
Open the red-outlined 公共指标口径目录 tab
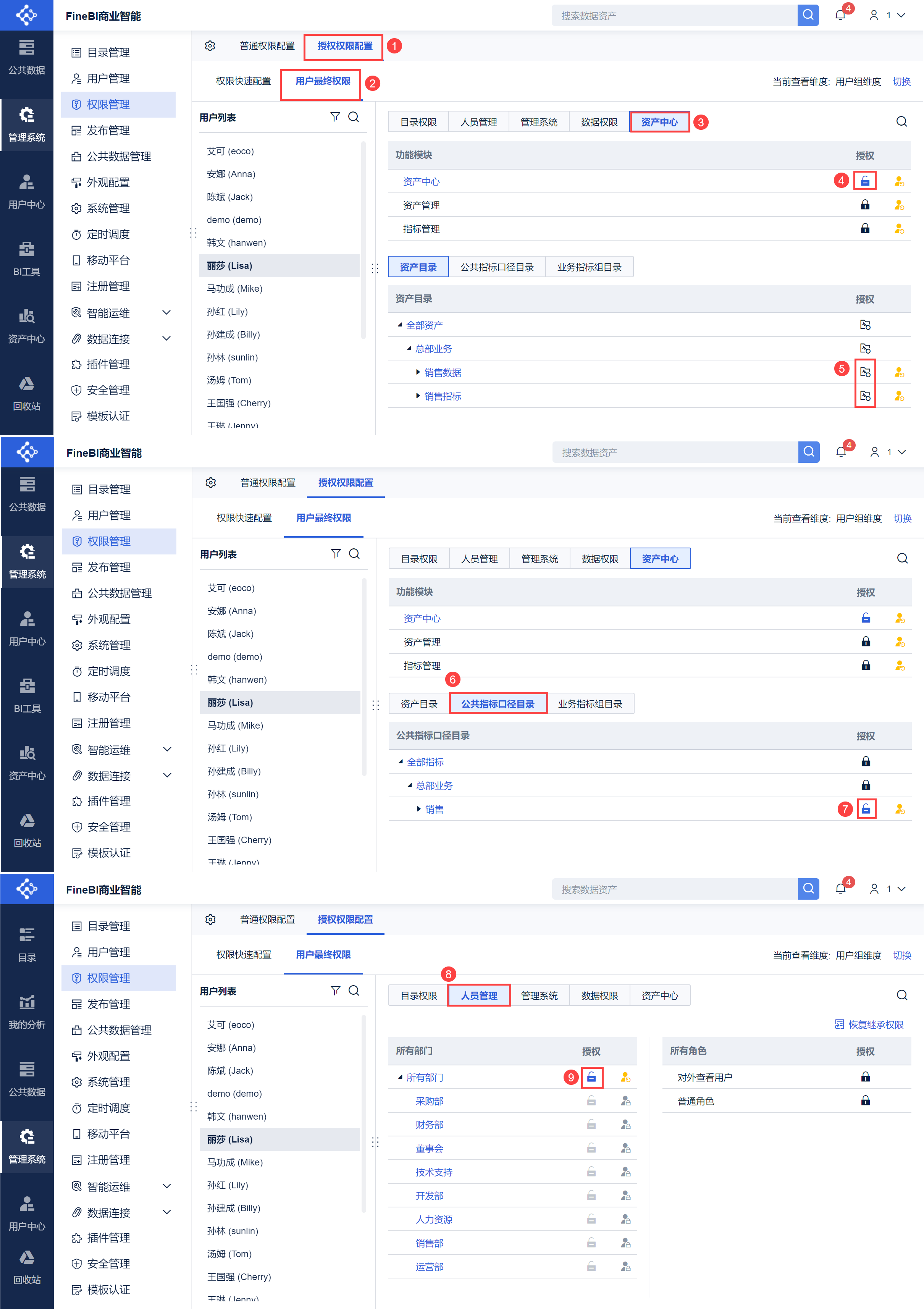tap(498, 703)
